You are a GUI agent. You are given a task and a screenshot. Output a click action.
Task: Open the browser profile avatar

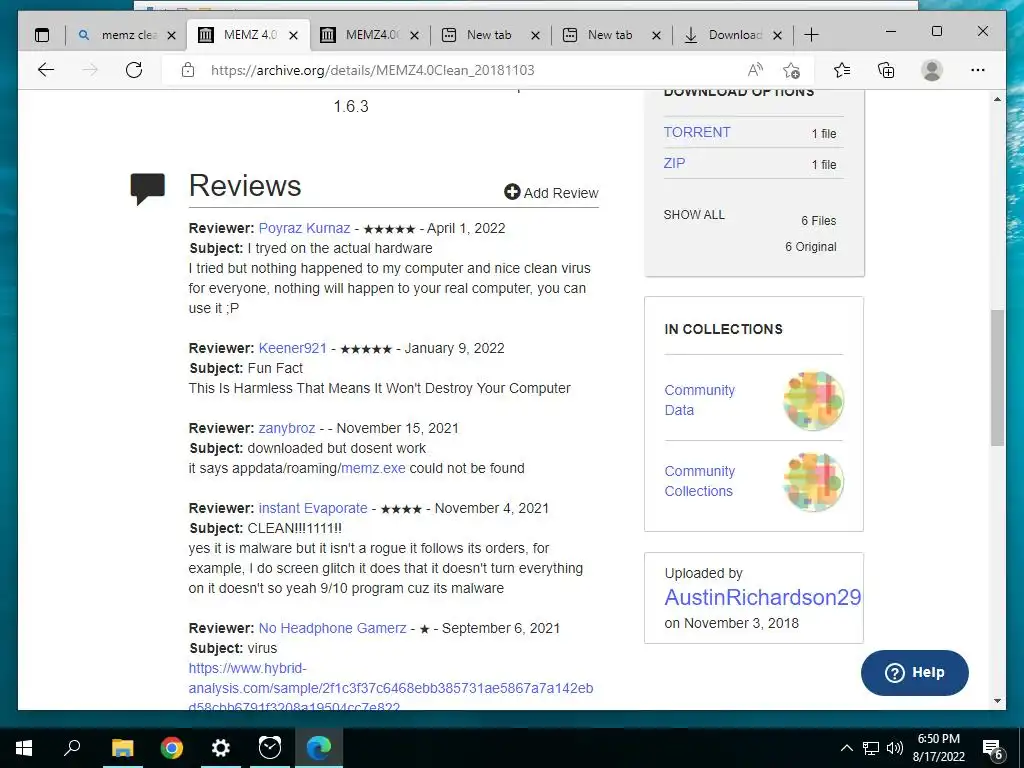pos(932,70)
